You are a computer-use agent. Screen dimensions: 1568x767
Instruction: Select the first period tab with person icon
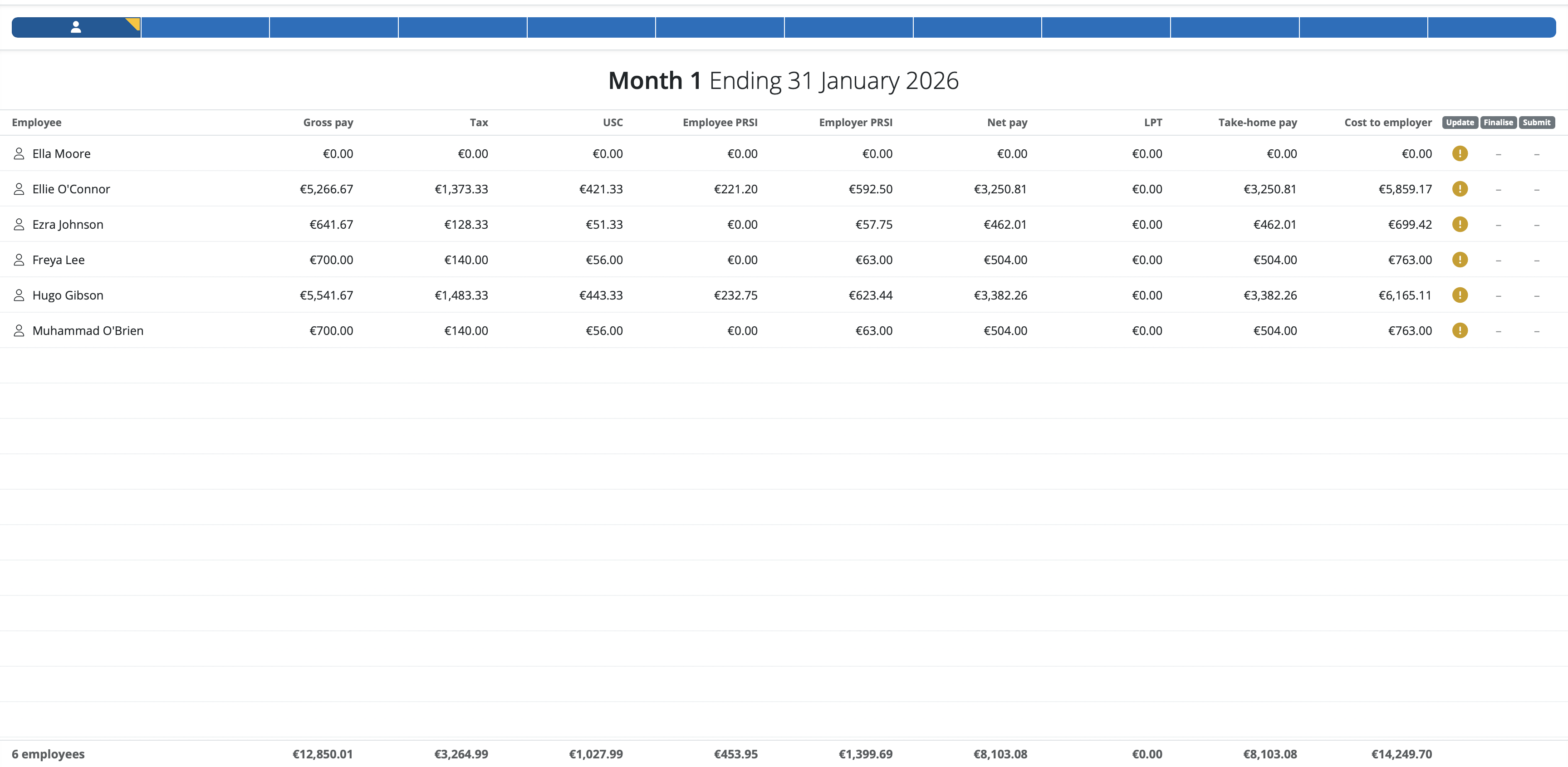coord(75,27)
